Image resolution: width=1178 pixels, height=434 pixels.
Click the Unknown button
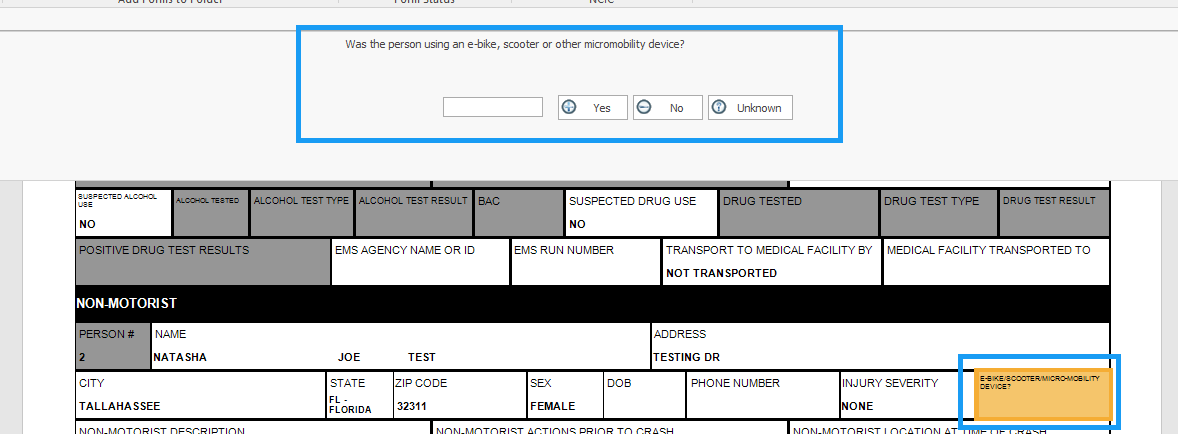coord(751,107)
